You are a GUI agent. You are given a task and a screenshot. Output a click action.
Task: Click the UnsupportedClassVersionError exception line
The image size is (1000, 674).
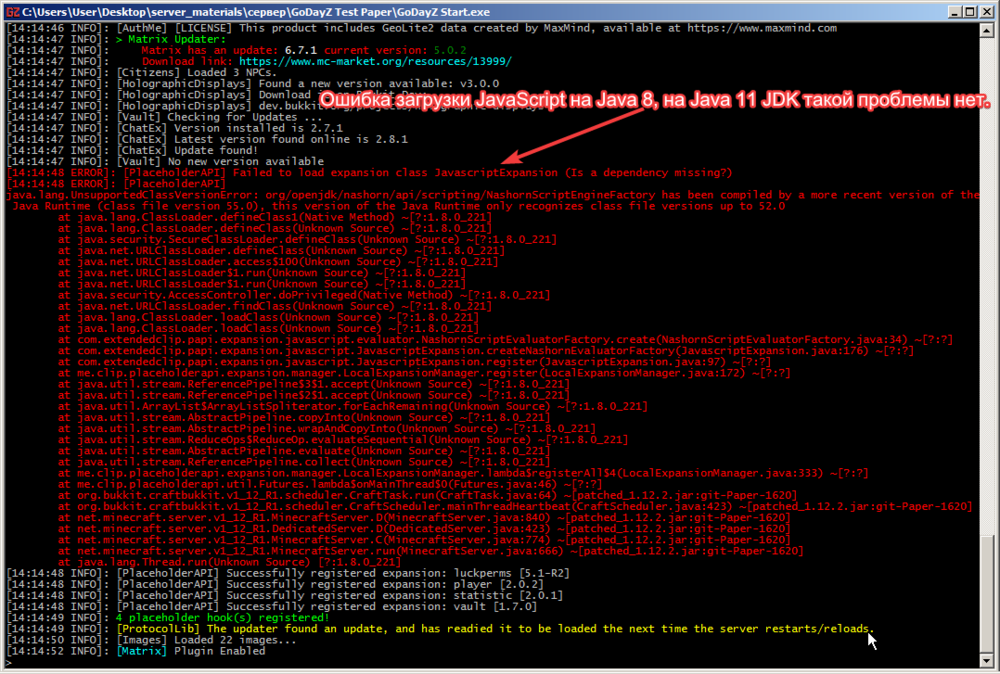tap(492, 200)
